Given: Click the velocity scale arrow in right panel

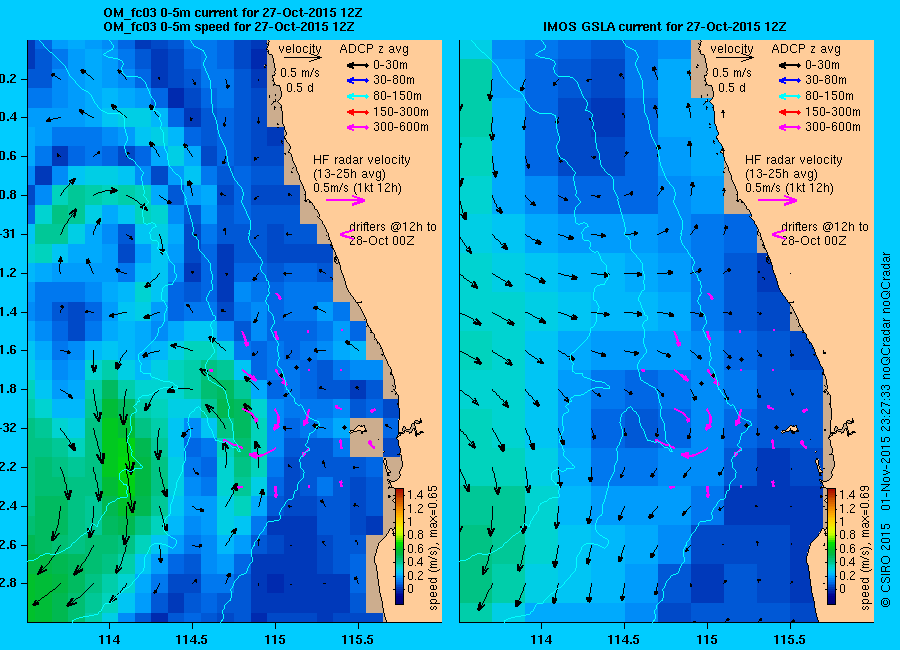Looking at the screenshot, I should coord(734,58).
